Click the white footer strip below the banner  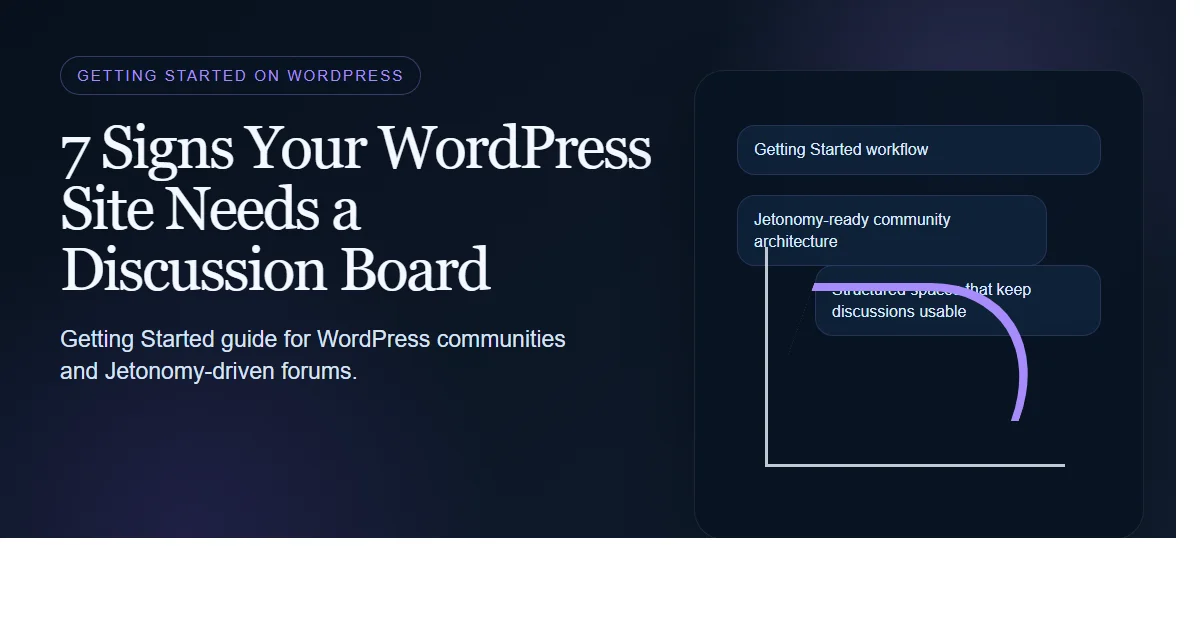pyautogui.click(x=600, y=585)
